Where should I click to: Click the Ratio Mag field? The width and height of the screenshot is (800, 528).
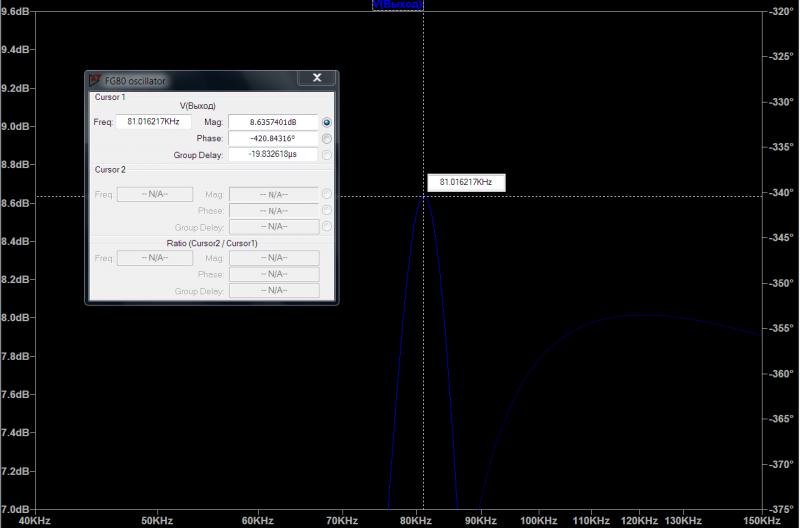(274, 258)
